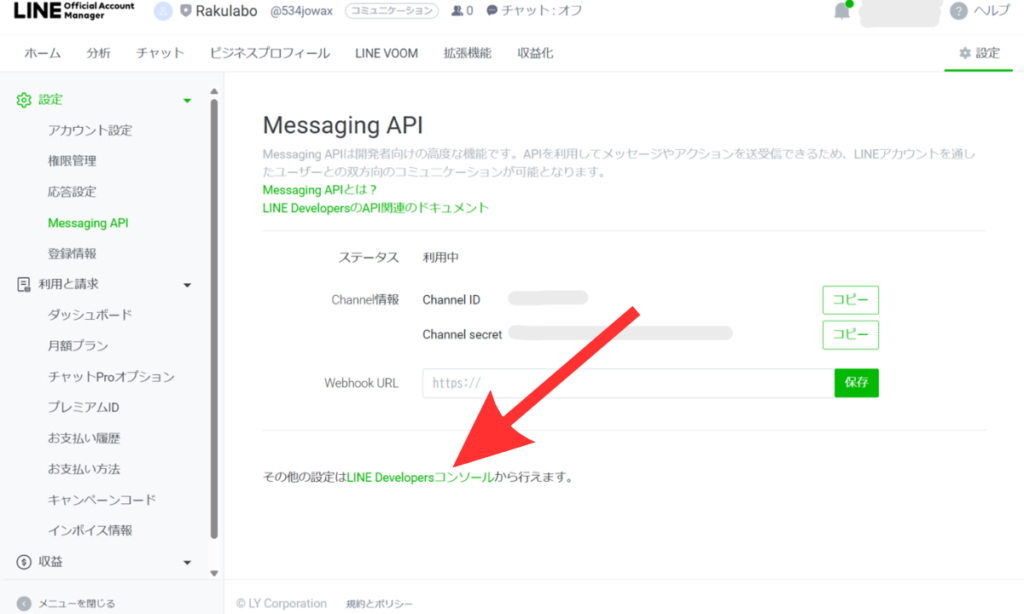Click the sidebar scrollbar up arrow
This screenshot has height=614, width=1024.
point(214,92)
